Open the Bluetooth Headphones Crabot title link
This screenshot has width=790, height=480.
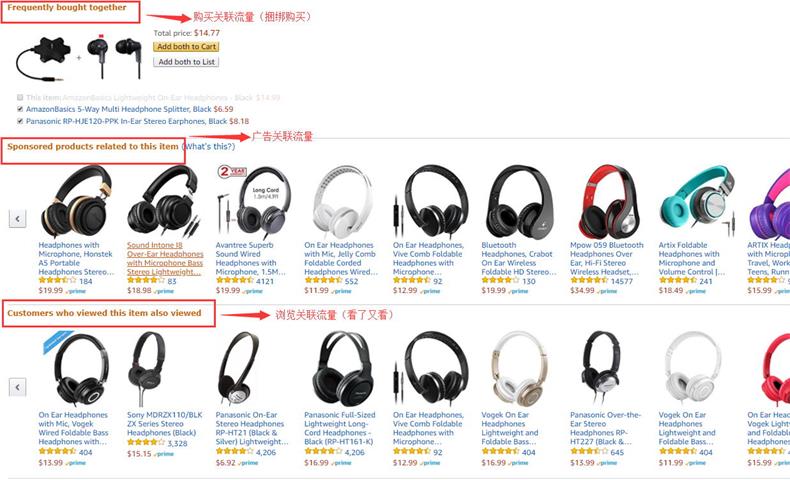coord(518,258)
